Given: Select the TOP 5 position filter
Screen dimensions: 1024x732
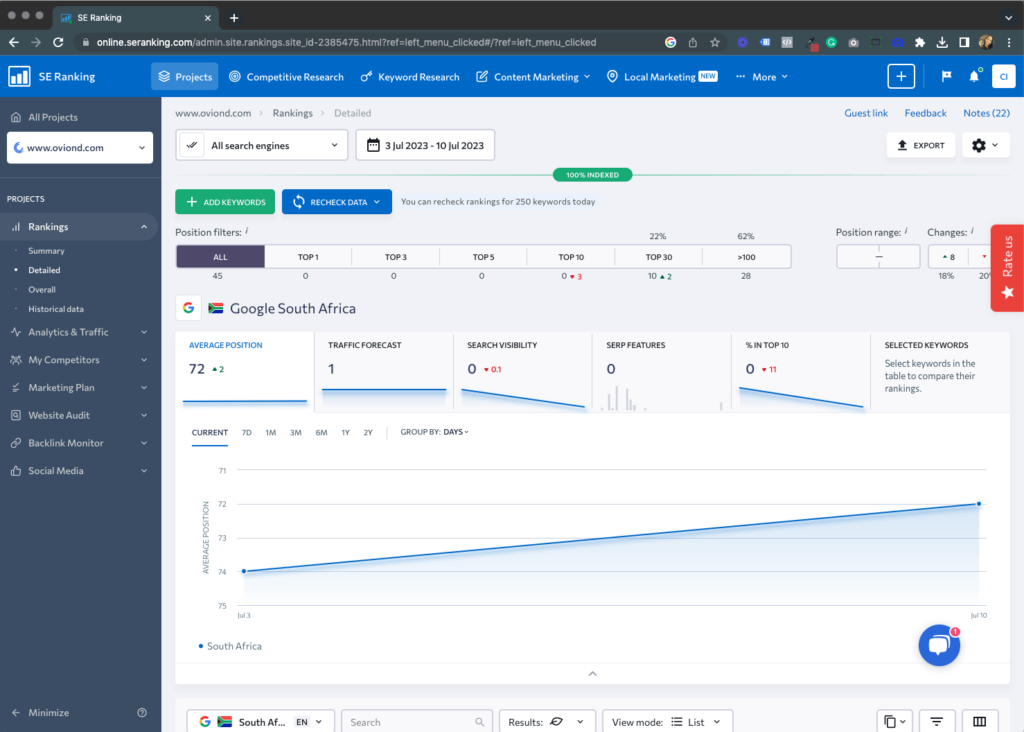Looking at the screenshot, I should point(483,257).
